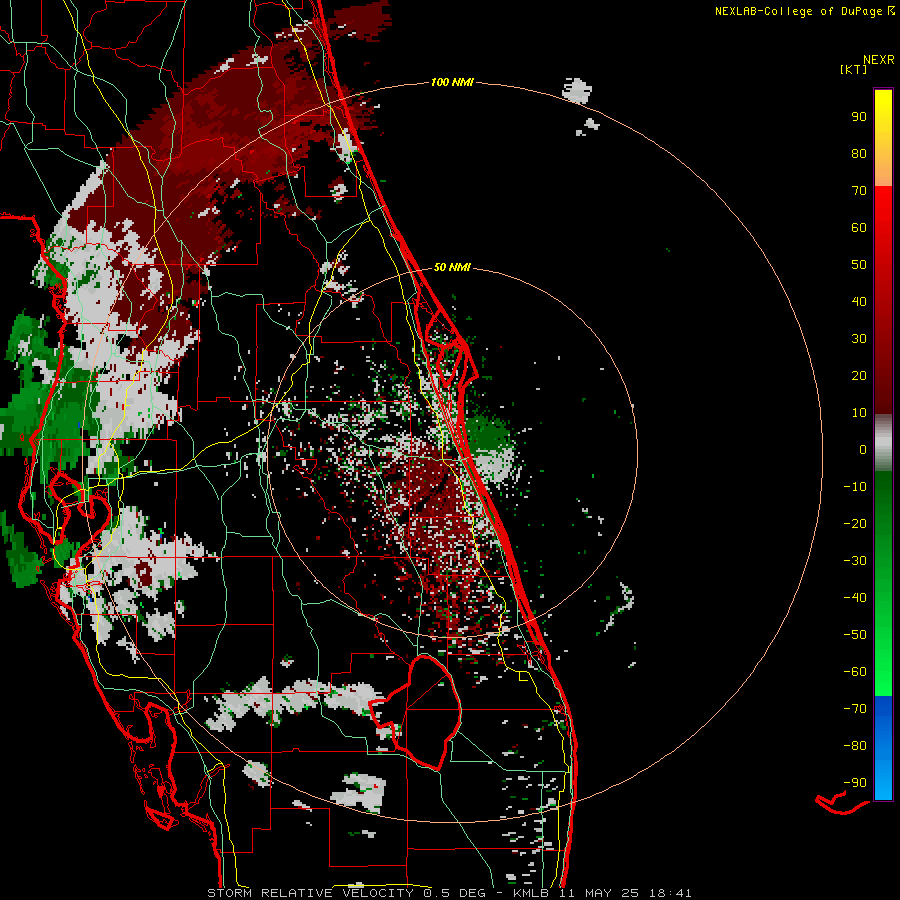Screen dimensions: 900x900
Task: Click the -50 value on velocity scale
Action: [855, 635]
